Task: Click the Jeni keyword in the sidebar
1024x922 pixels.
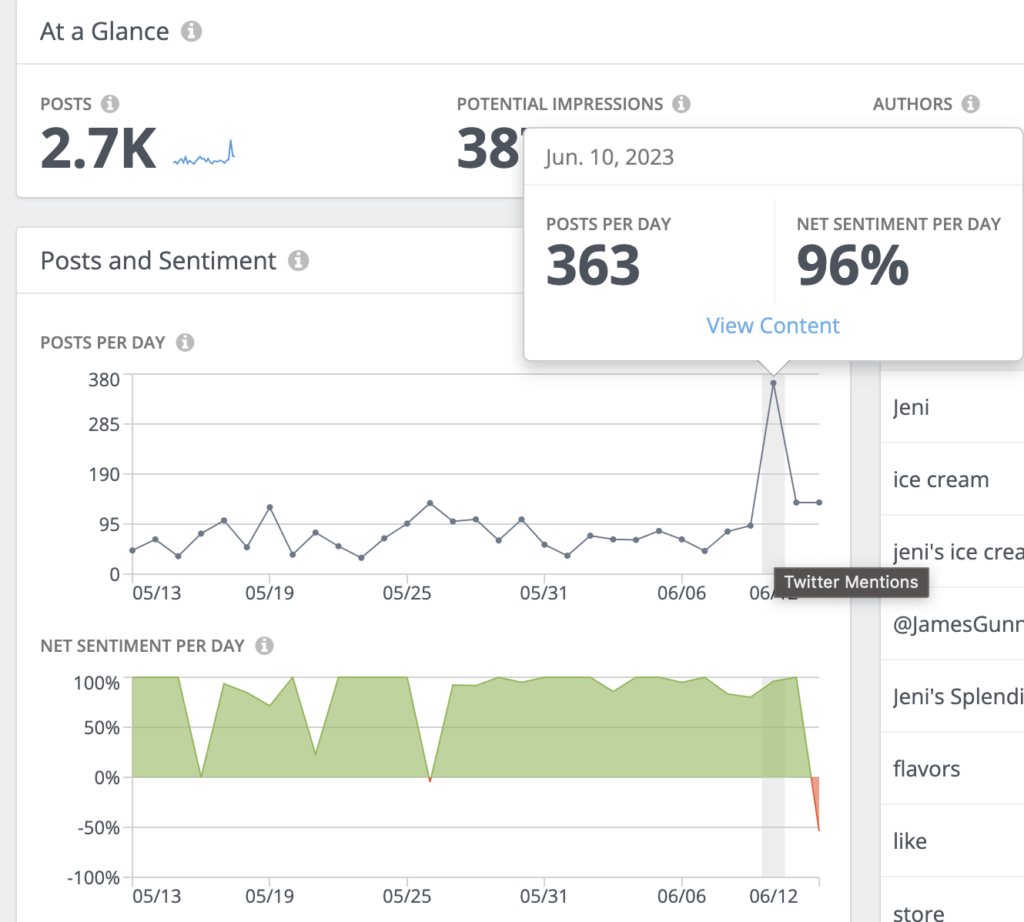Action: [x=910, y=408]
